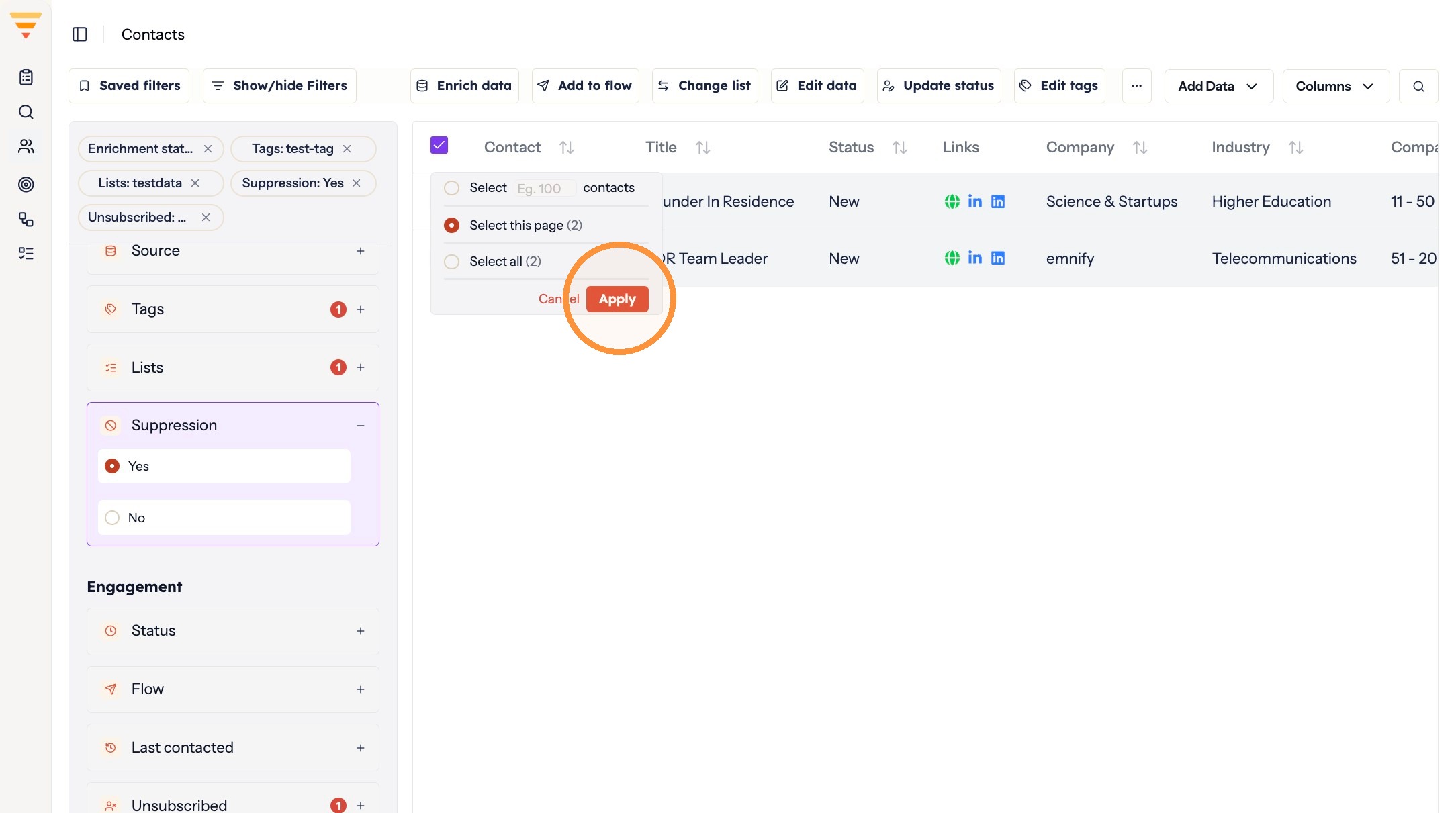Choose Select all (2) radio option
This screenshot has width=1456, height=813.
click(x=451, y=261)
